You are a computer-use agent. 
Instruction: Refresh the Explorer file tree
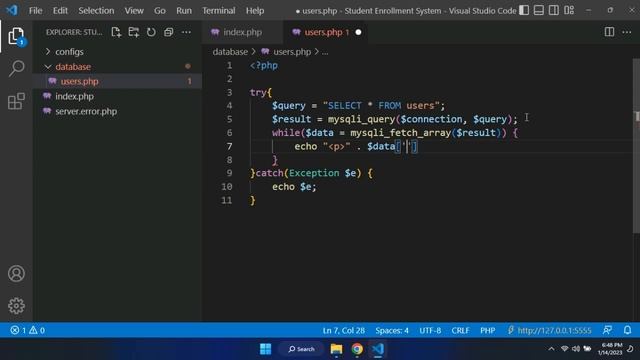click(x=151, y=32)
